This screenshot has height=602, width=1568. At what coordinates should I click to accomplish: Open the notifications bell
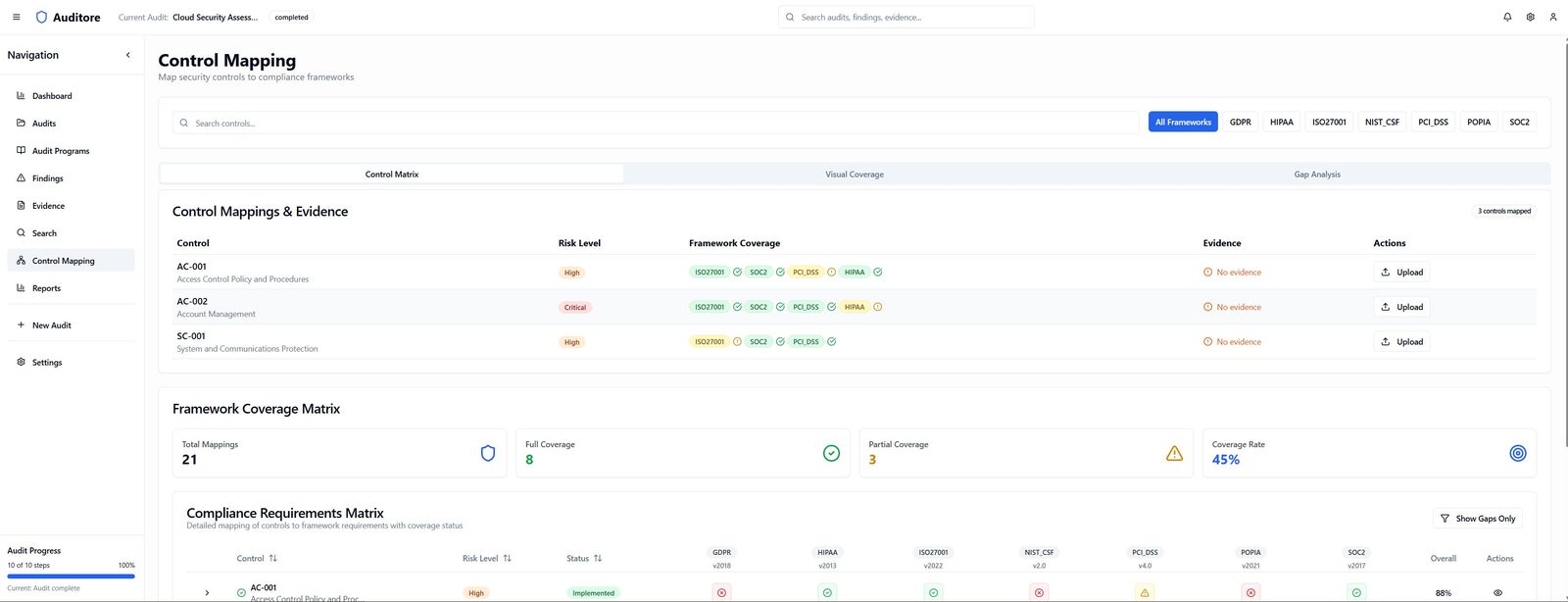pos(1507,17)
